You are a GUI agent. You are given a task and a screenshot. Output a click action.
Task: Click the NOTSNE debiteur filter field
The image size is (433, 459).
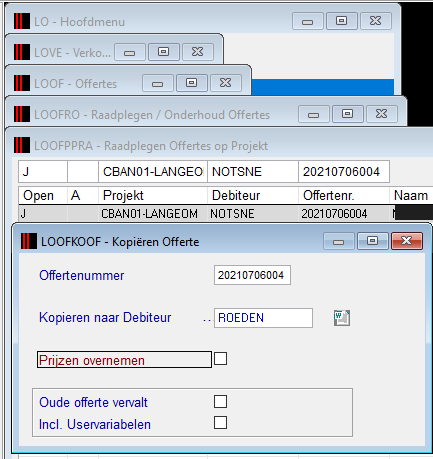coord(253,172)
